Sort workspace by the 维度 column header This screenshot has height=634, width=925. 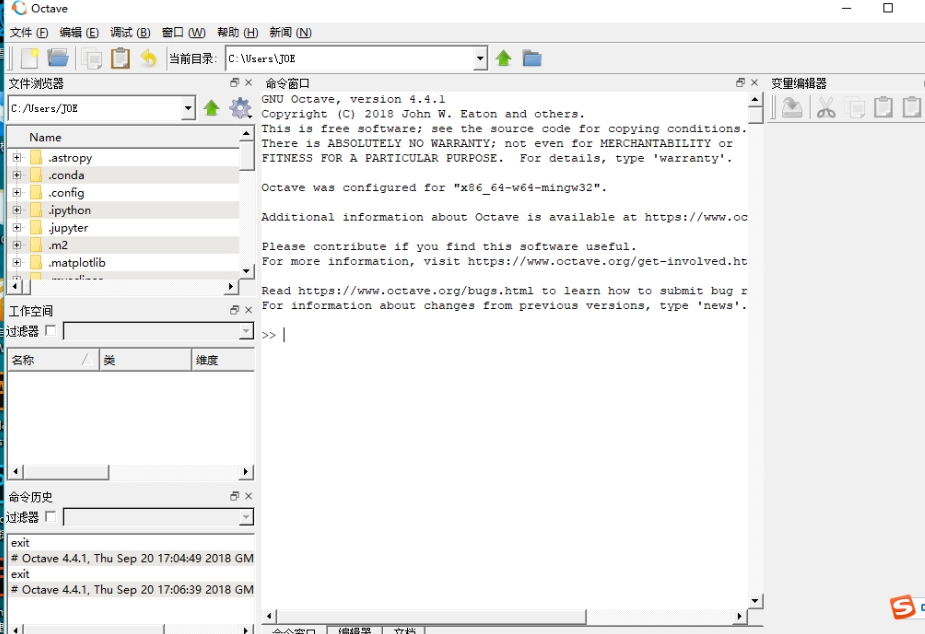(x=223, y=360)
